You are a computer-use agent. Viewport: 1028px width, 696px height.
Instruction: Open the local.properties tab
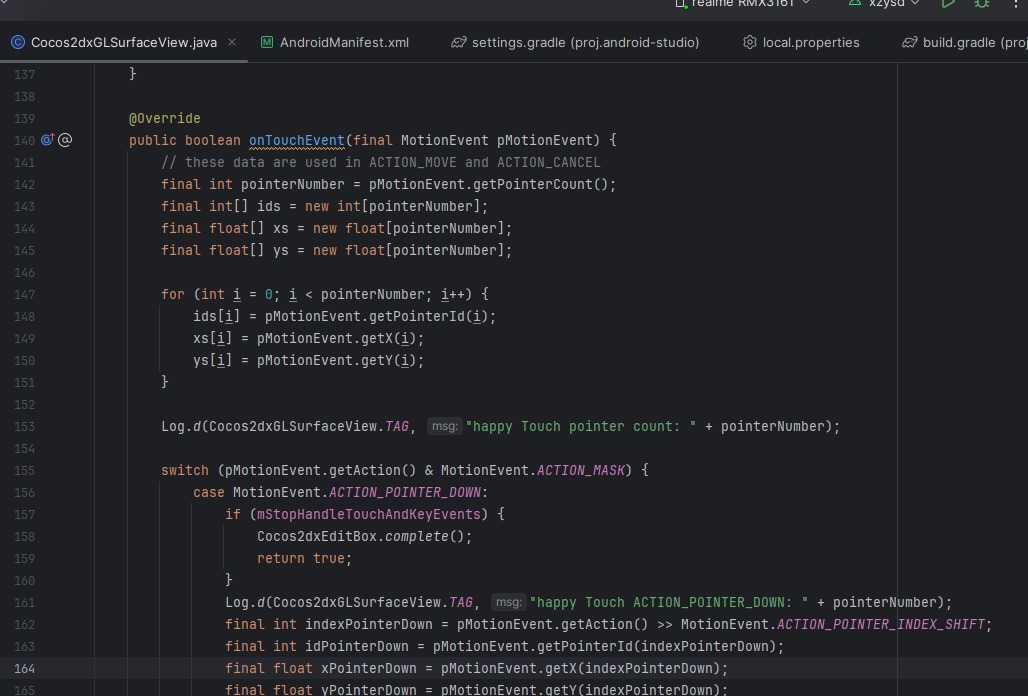pos(801,42)
